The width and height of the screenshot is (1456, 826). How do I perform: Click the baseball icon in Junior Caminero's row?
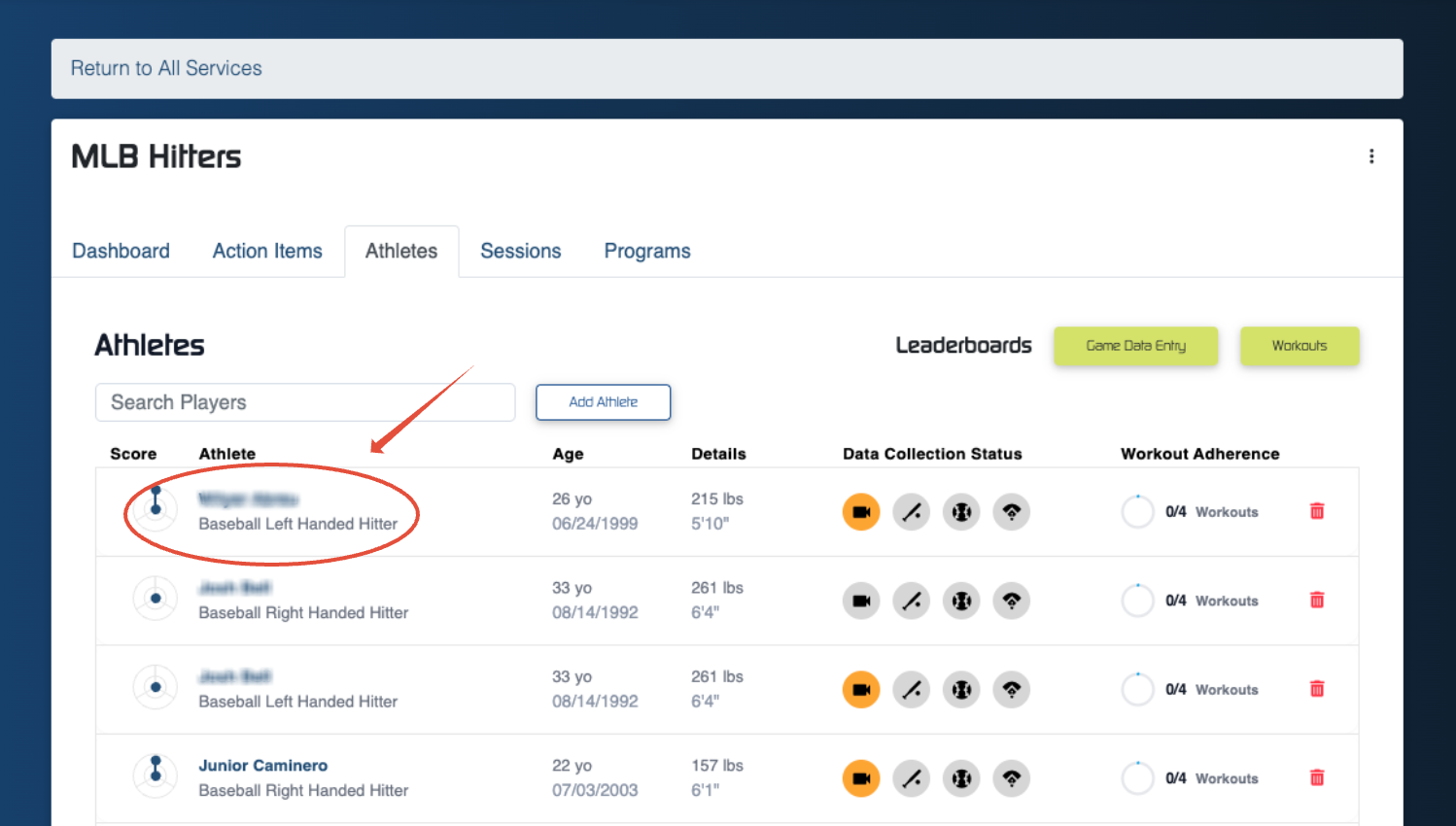961,778
